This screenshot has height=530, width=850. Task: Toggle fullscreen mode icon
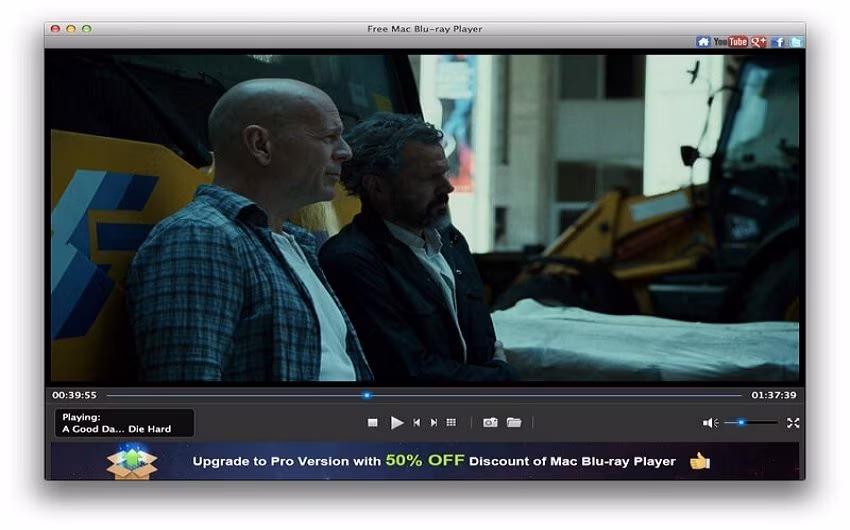pyautogui.click(x=793, y=423)
